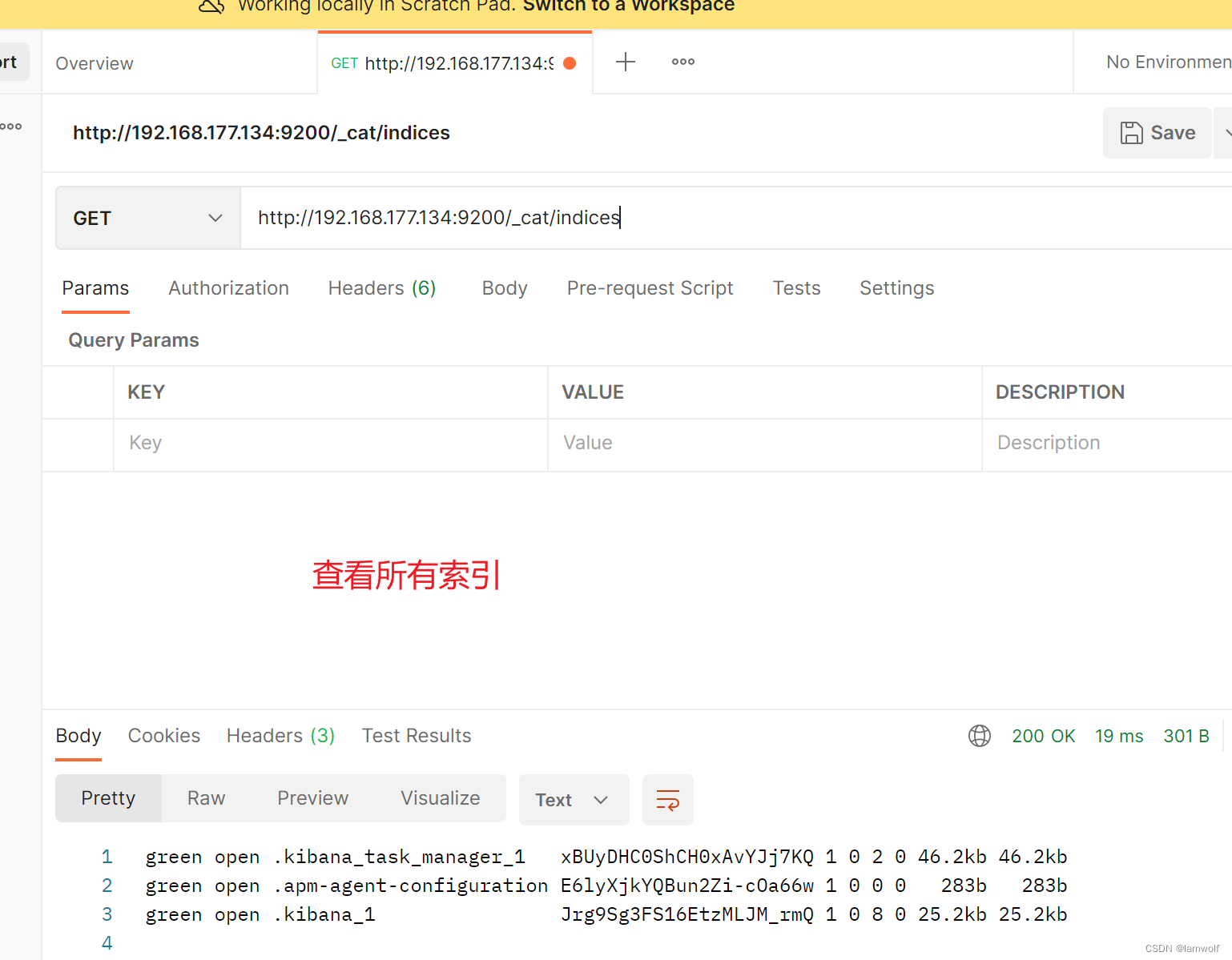Open the request Headers (6) tab
Image resolution: width=1232 pixels, height=960 pixels.
click(x=382, y=288)
